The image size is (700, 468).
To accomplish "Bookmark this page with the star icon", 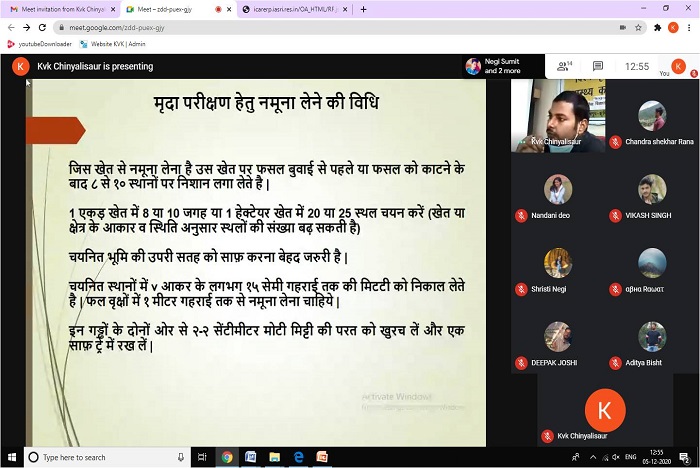I will coord(638,27).
